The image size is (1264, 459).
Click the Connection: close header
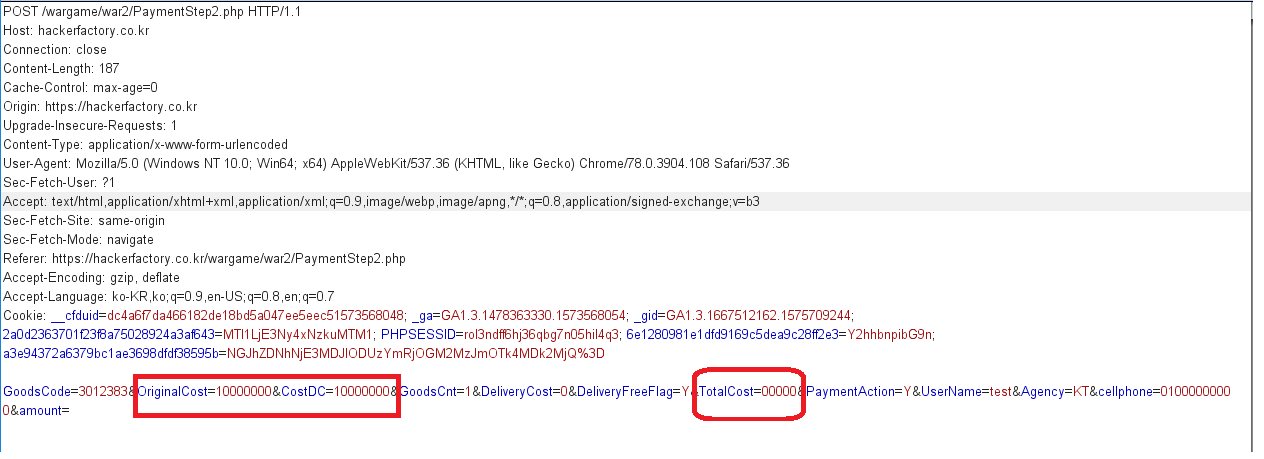point(54,49)
